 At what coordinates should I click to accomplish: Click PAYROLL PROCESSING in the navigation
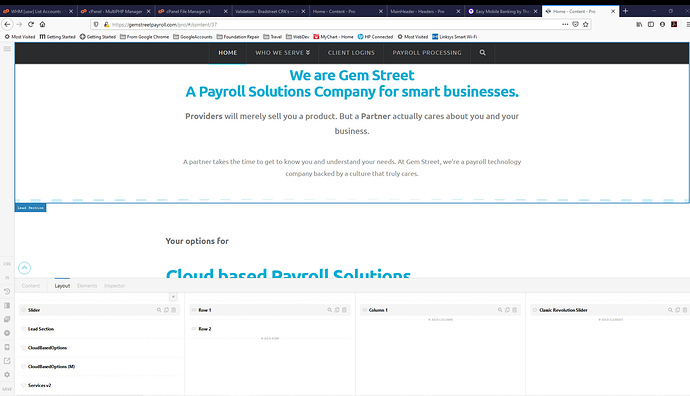point(427,52)
